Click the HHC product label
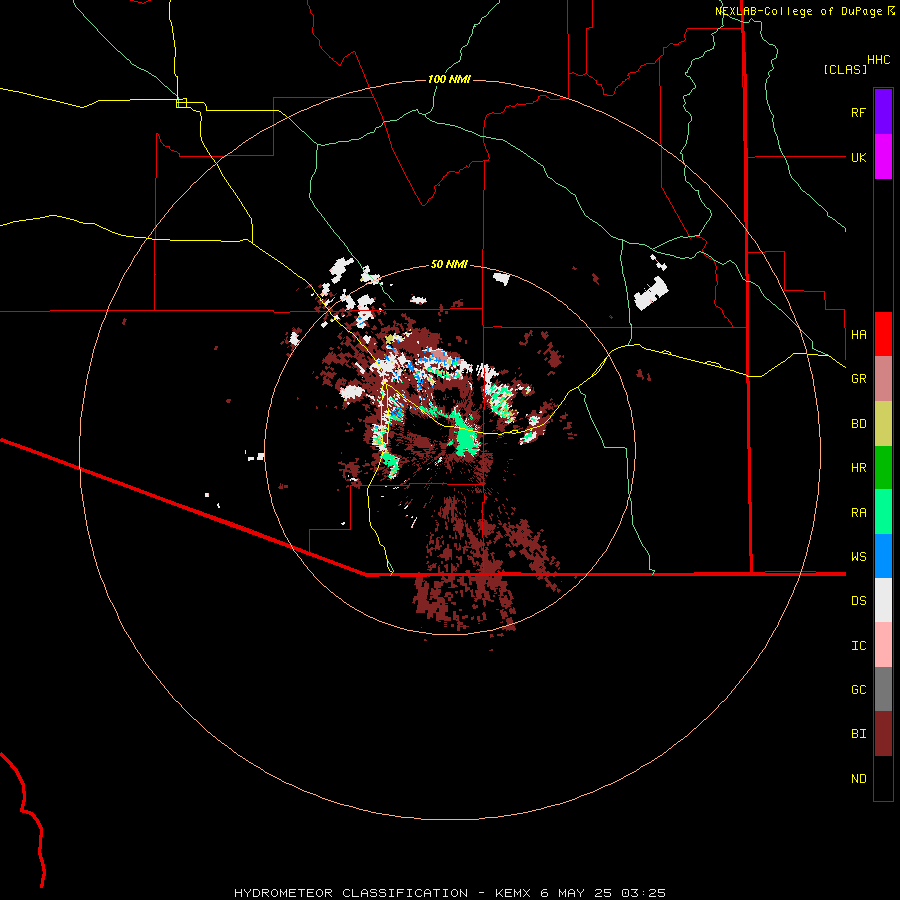 click(879, 59)
